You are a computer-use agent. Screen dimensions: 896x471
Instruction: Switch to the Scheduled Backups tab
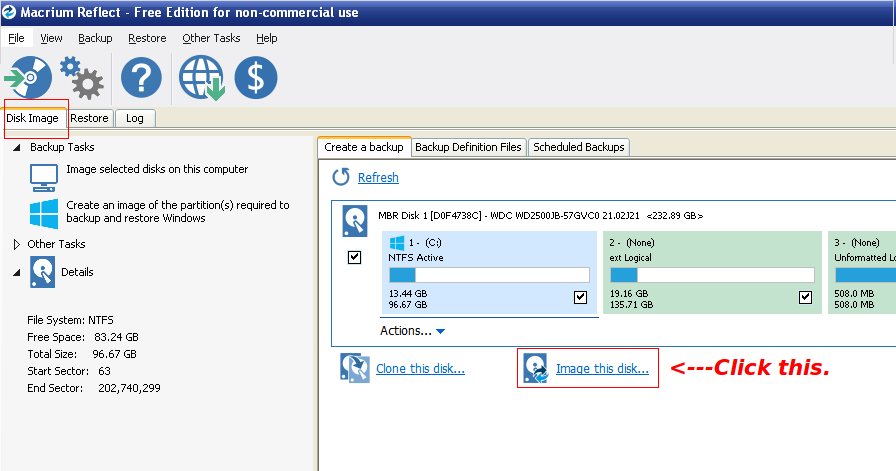578,147
